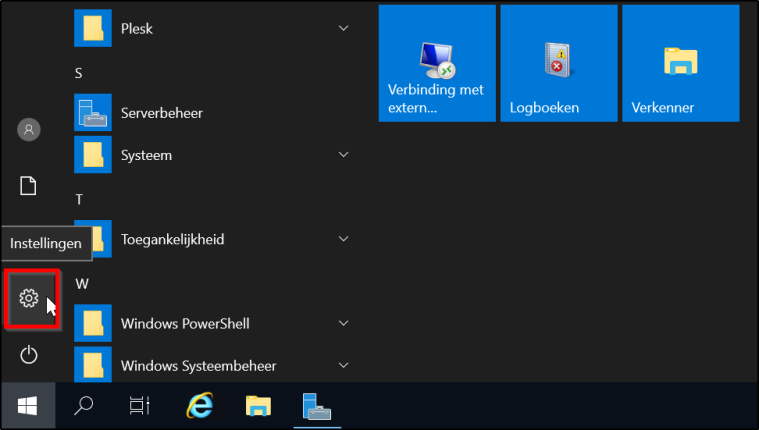Viewport: 759px width, 430px height.
Task: Open Server Manager from taskbar
Action: click(318, 405)
